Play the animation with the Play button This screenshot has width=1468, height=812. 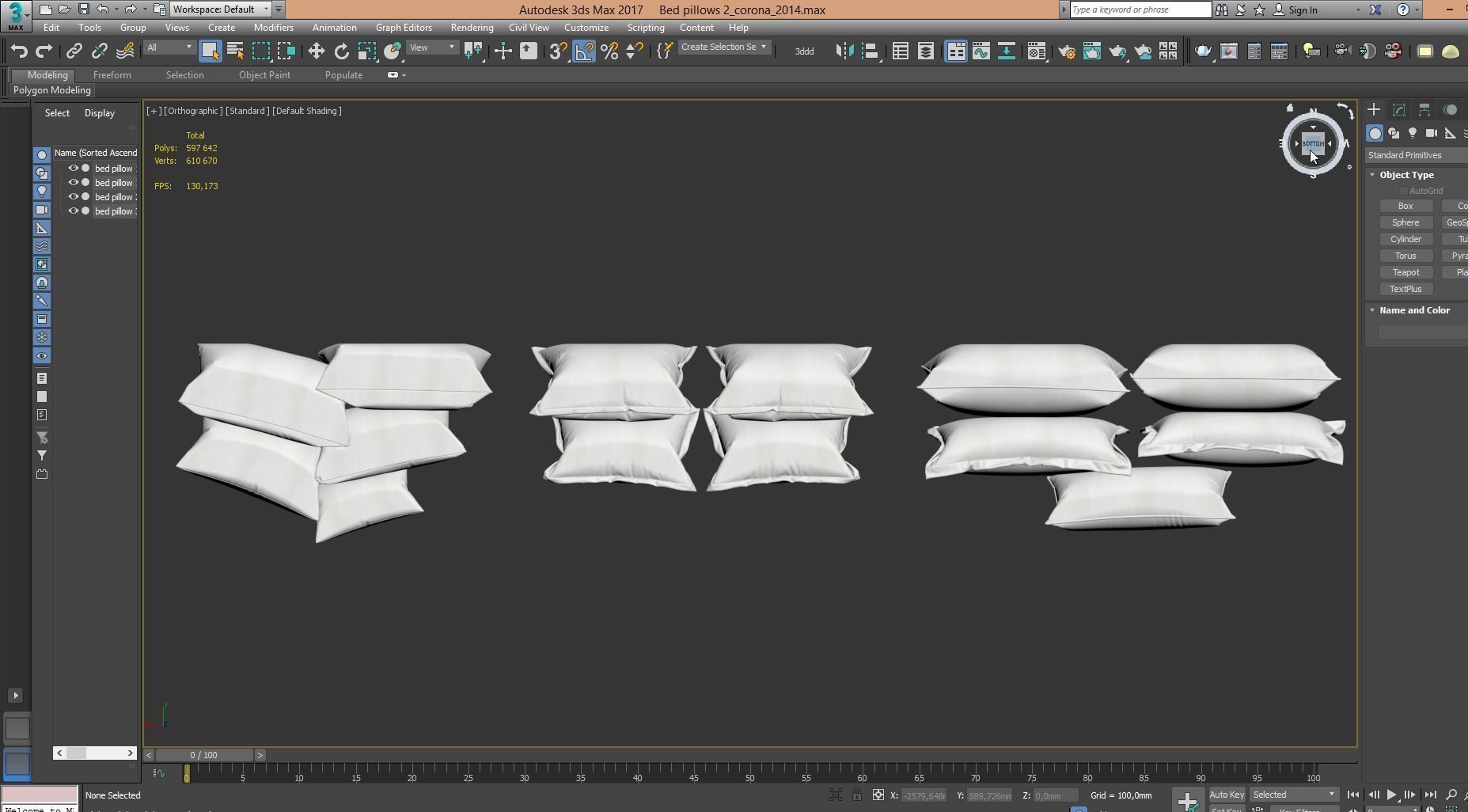pos(1391,795)
